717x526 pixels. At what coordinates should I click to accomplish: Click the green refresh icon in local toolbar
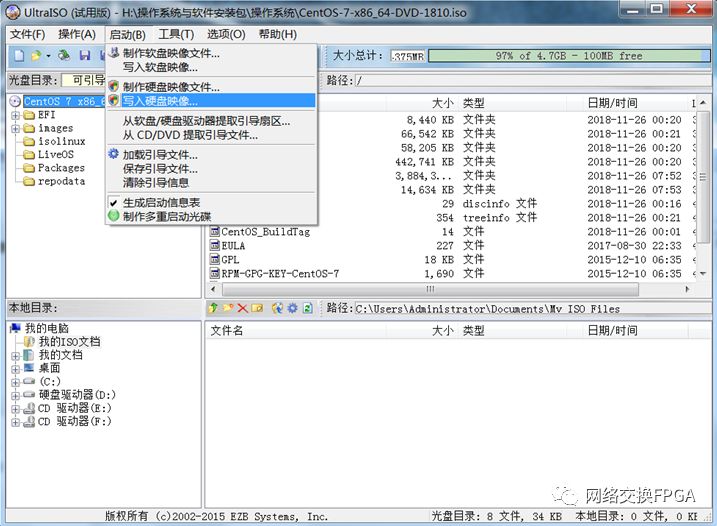click(308, 308)
